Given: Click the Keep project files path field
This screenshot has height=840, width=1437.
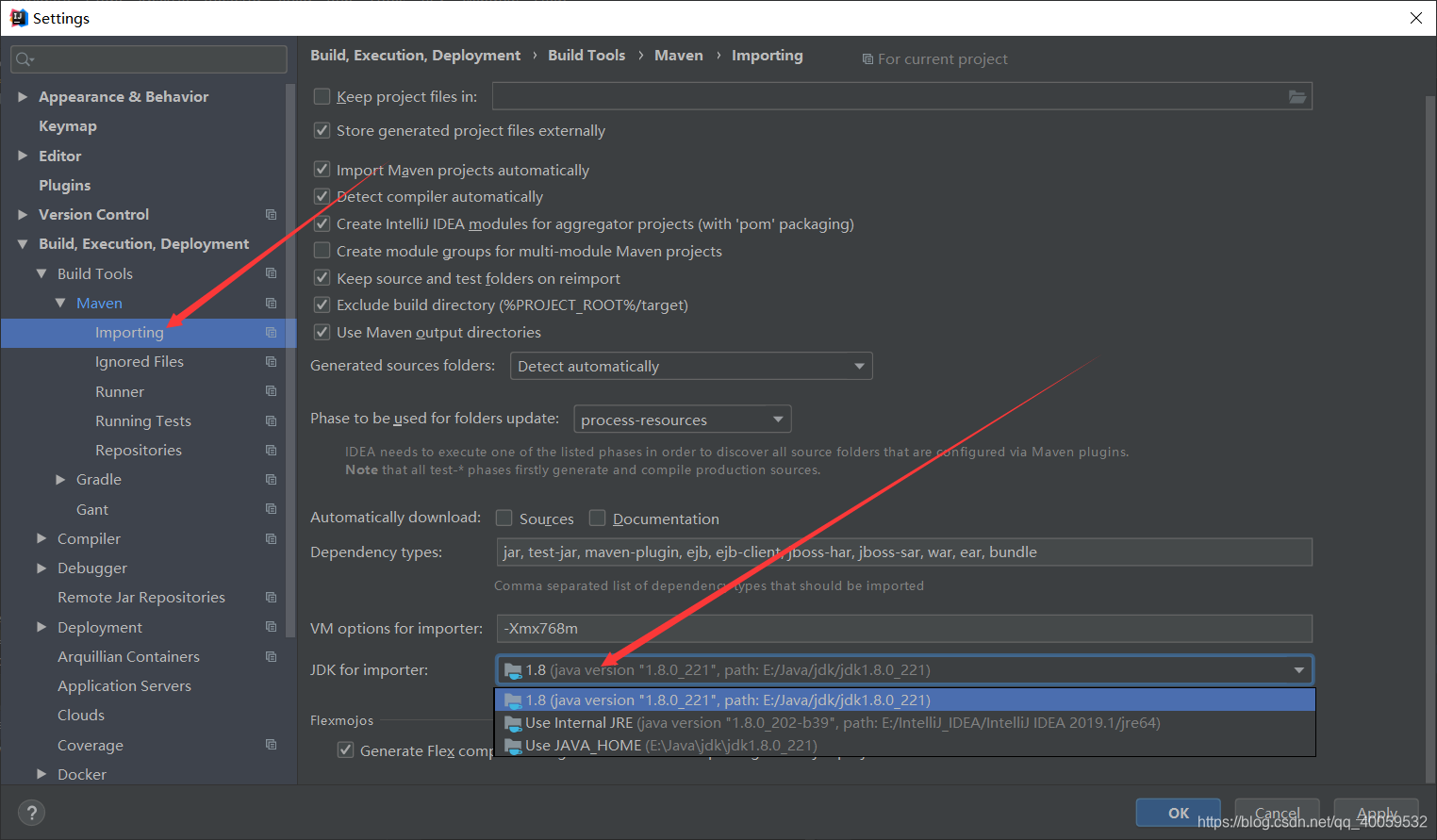Looking at the screenshot, I should (x=902, y=96).
